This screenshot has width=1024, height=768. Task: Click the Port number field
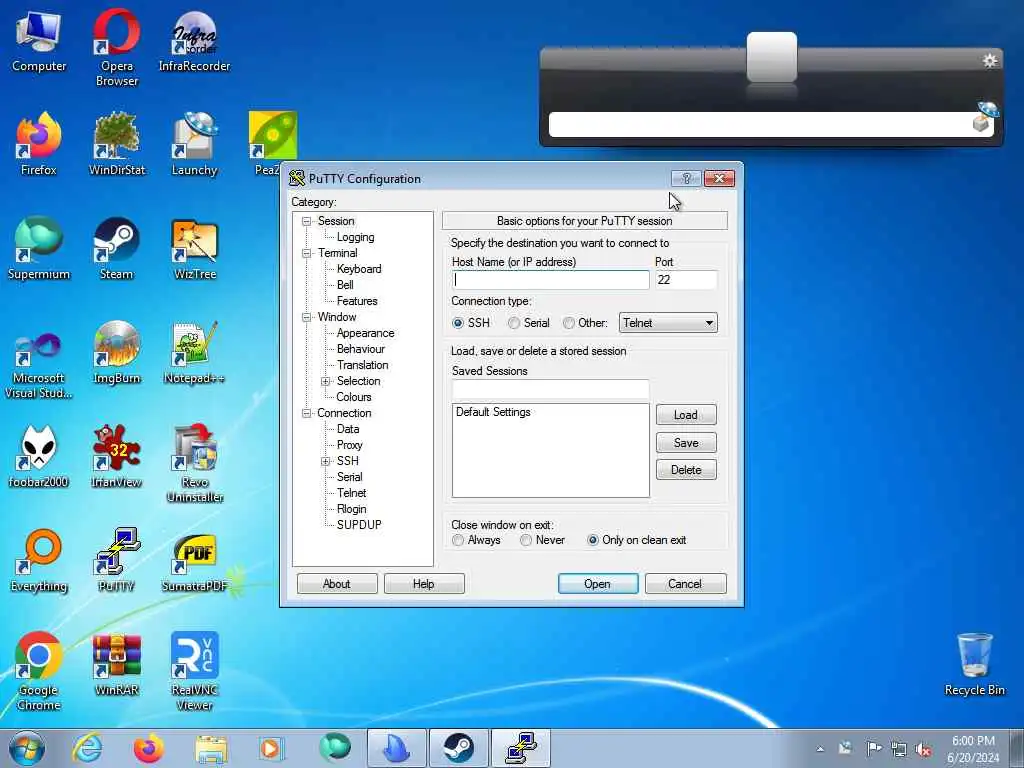click(x=686, y=280)
